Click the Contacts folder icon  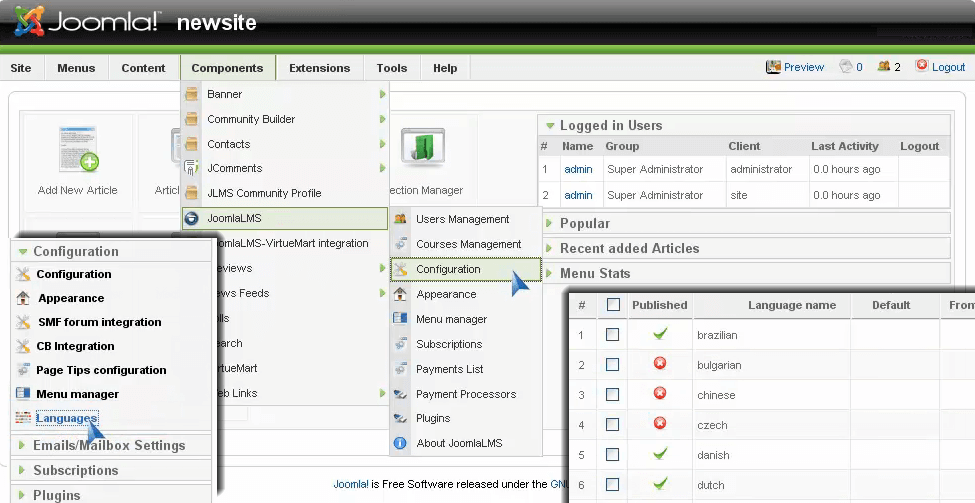point(192,144)
